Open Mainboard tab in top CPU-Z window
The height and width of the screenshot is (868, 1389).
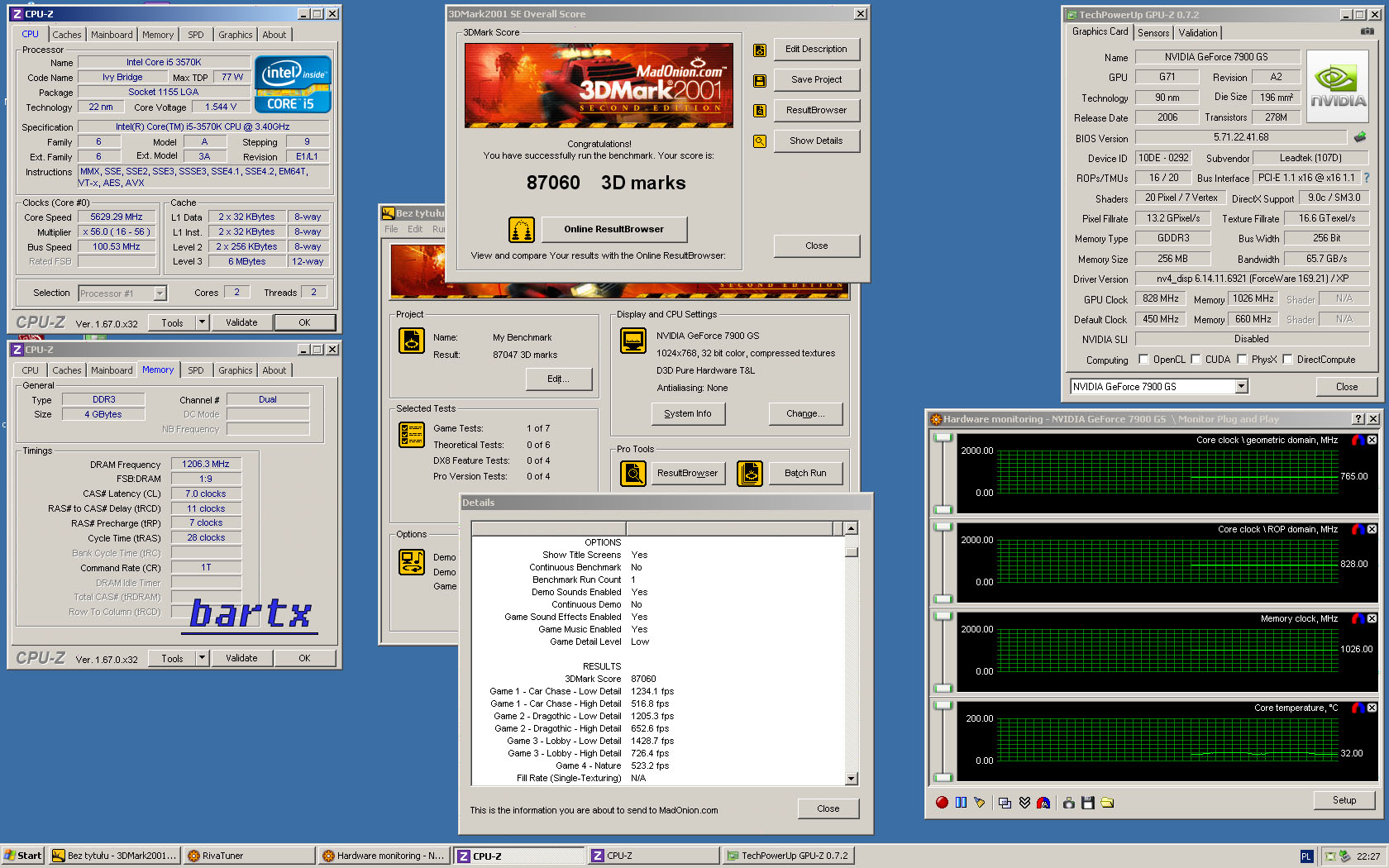tap(112, 35)
